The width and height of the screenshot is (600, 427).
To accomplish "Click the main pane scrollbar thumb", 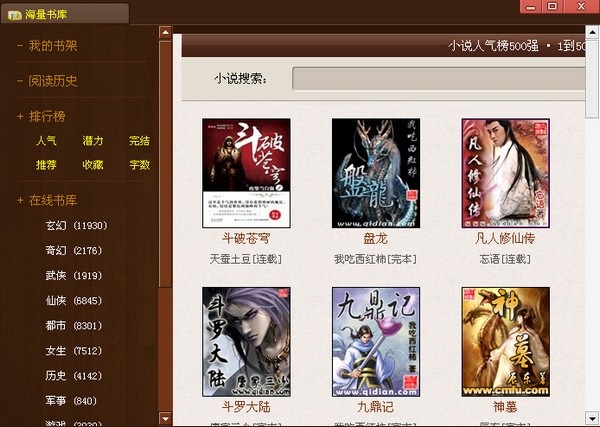I will pyautogui.click(x=592, y=79).
